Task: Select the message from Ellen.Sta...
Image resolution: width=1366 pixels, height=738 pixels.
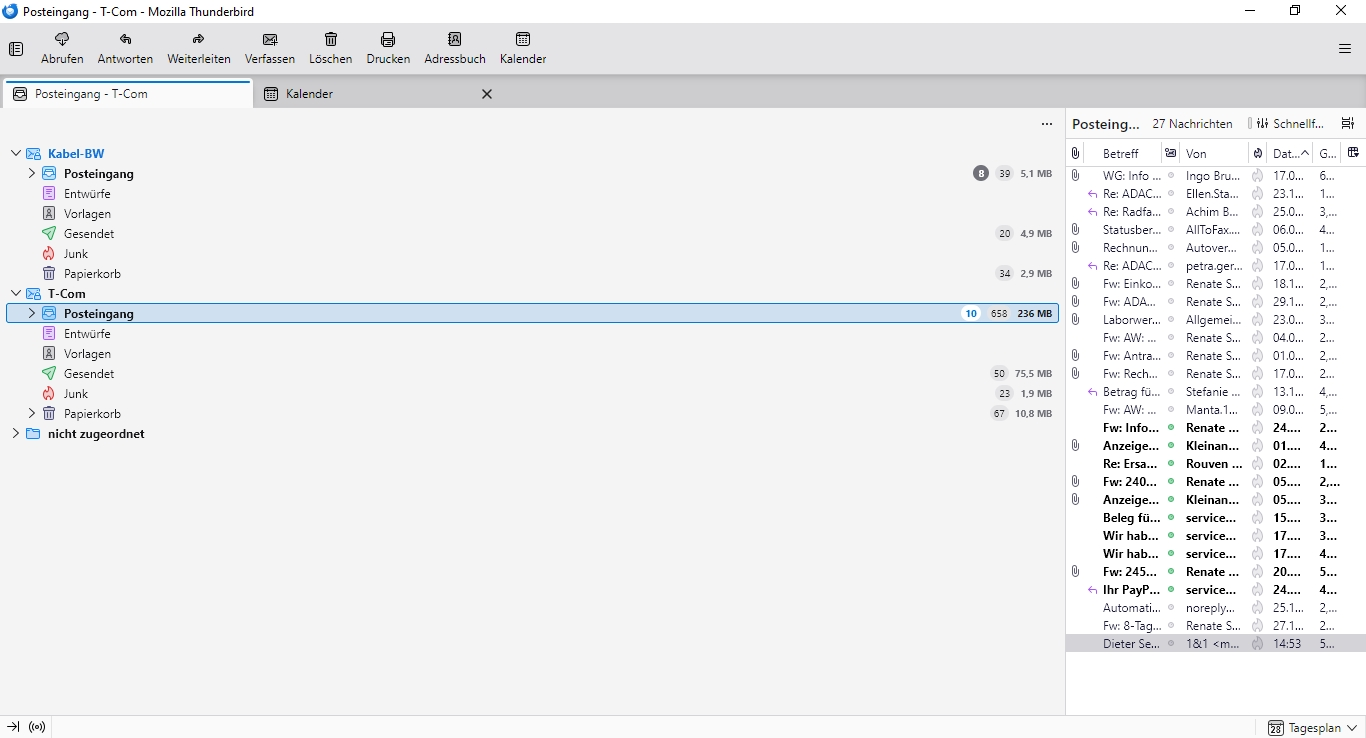Action: click(x=1215, y=194)
